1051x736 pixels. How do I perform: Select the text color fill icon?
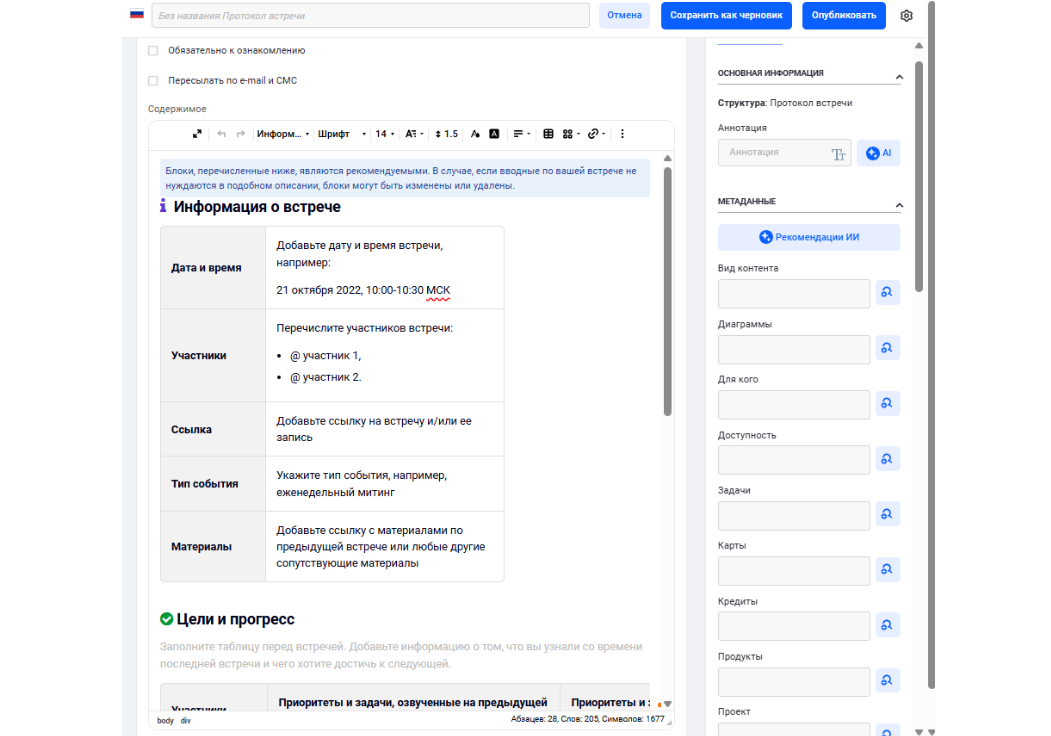[x=475, y=134]
